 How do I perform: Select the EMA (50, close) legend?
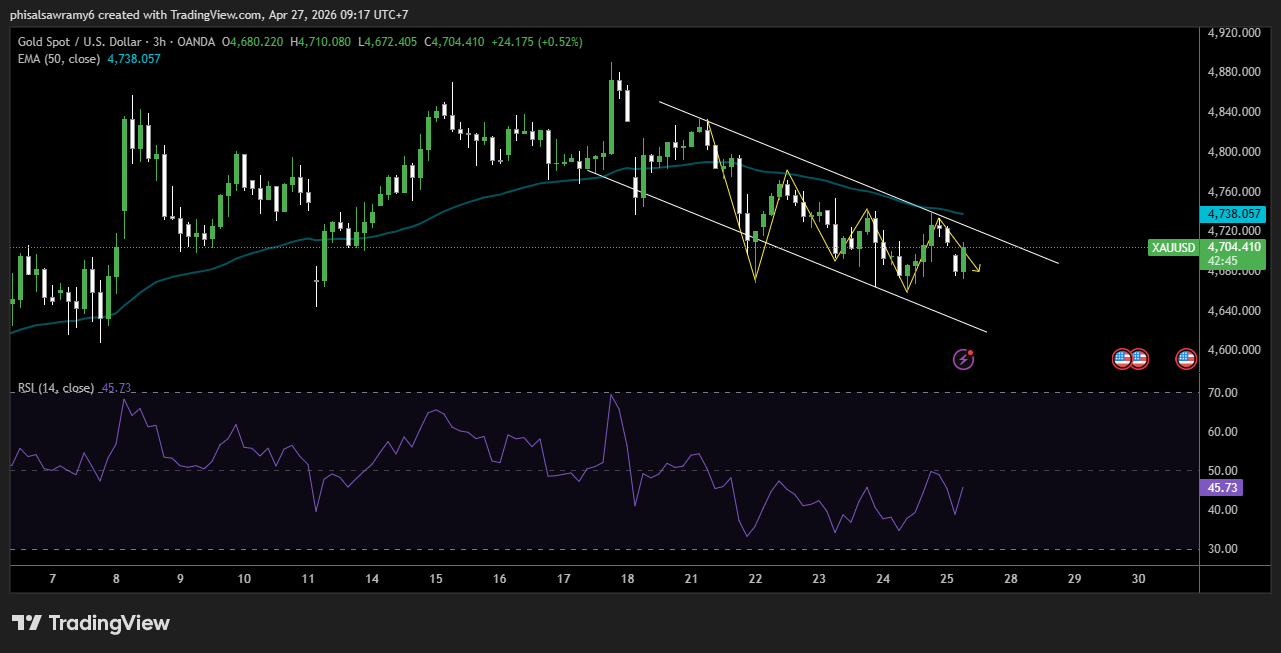pyautogui.click(x=58, y=59)
